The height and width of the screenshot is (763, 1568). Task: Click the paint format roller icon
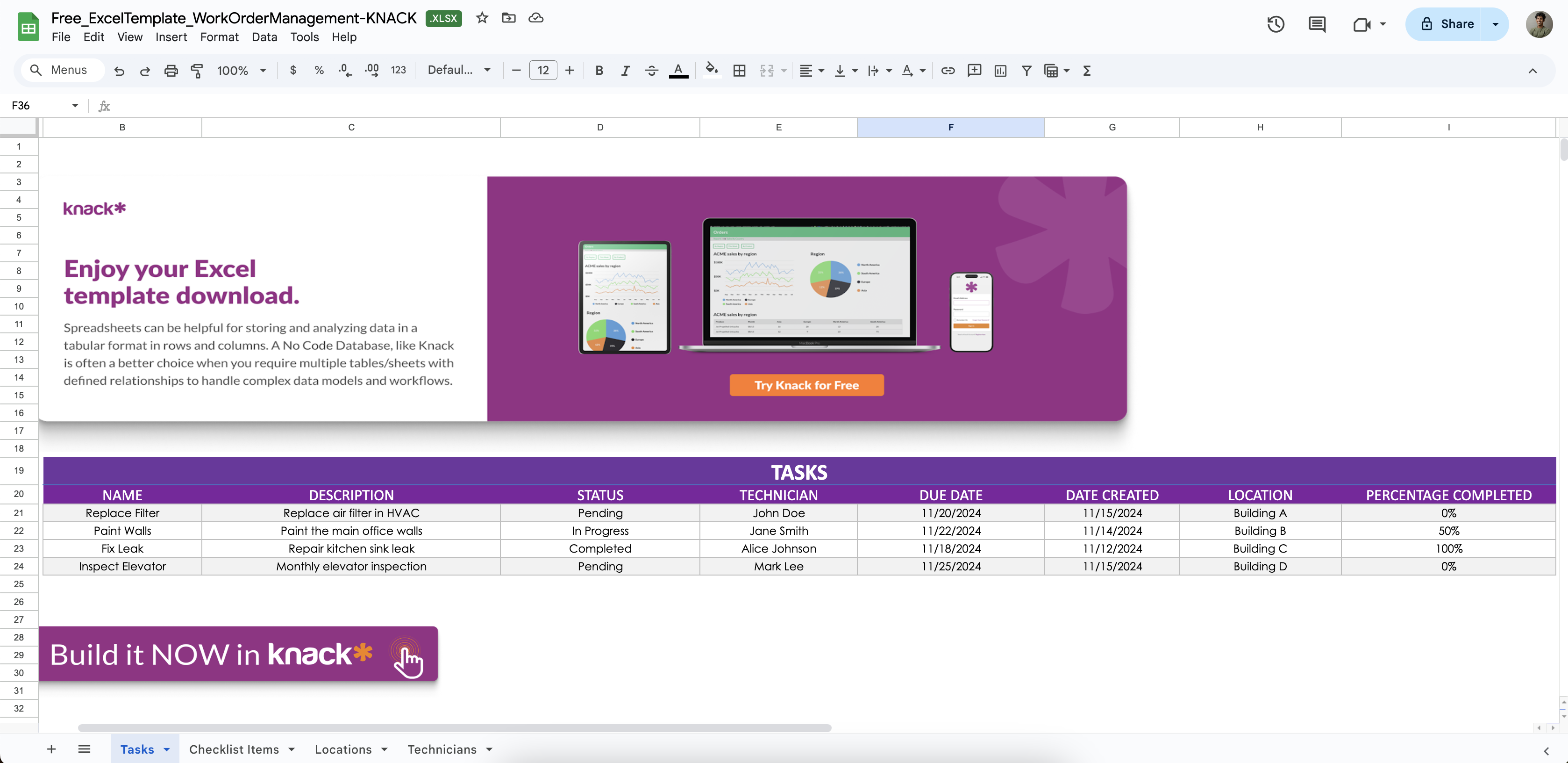[197, 71]
